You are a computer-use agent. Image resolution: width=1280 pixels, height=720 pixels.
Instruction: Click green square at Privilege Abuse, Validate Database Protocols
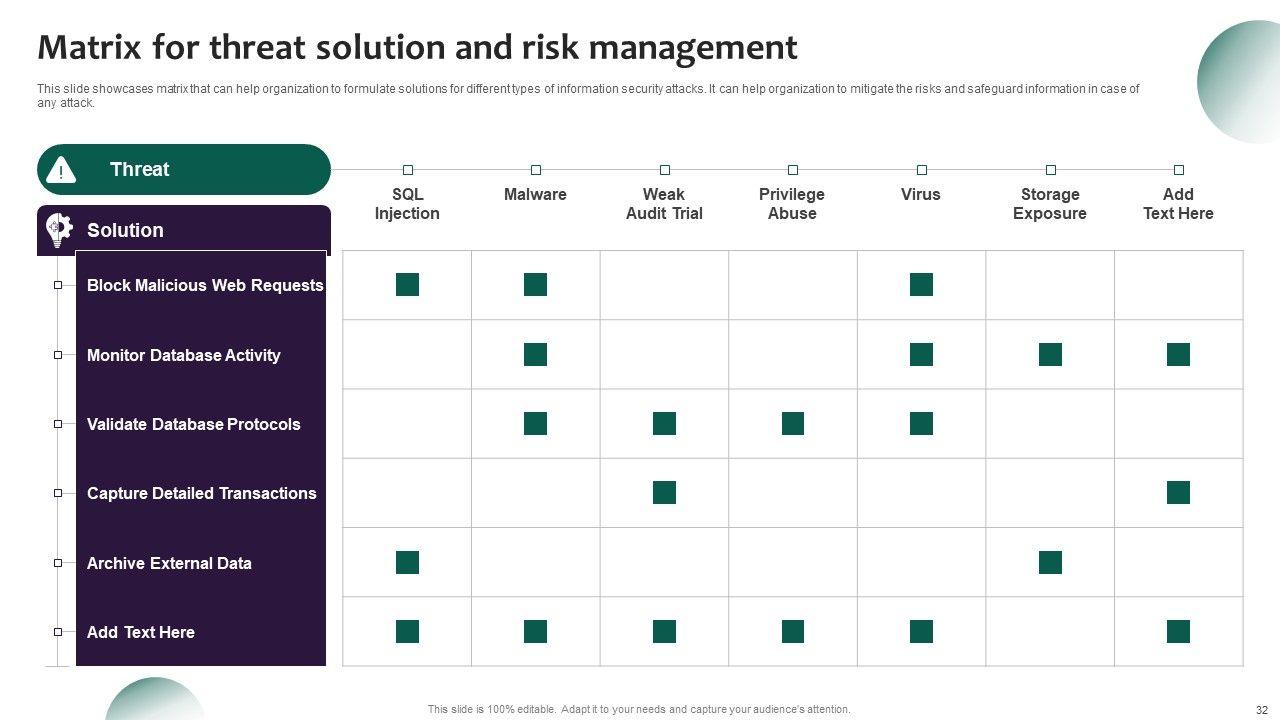pos(793,424)
